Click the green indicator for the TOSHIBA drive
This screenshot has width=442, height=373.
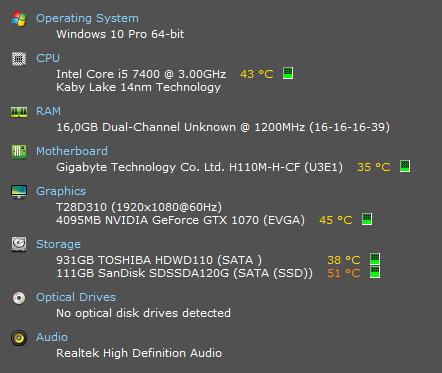pyautogui.click(x=375, y=259)
